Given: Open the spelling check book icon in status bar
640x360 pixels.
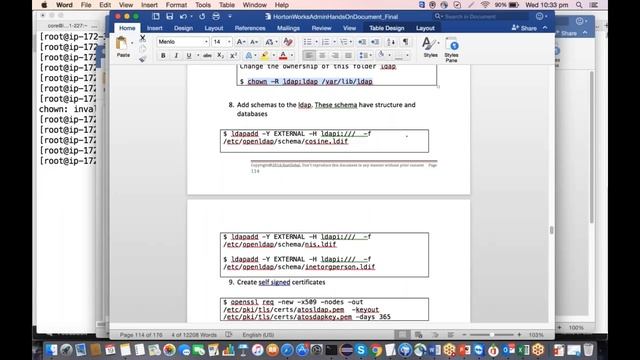Looking at the screenshot, I should coord(229,335).
